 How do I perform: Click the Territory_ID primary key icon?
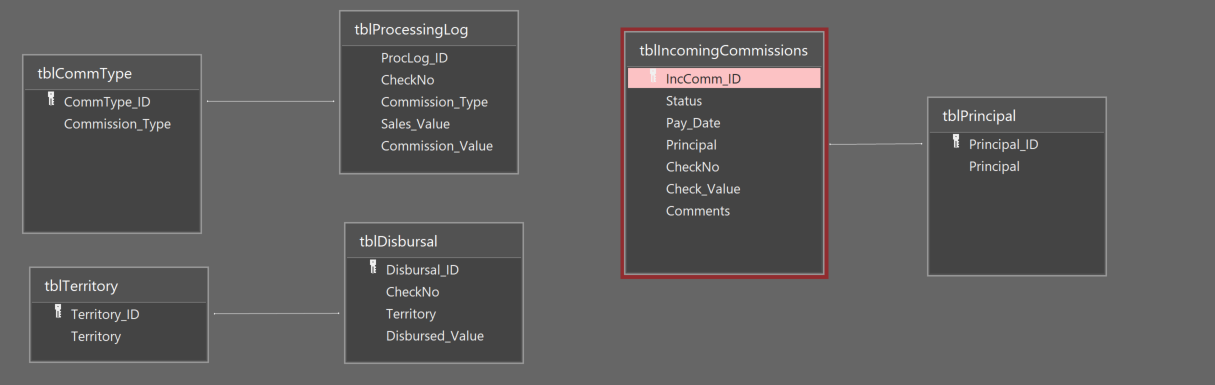tap(58, 313)
